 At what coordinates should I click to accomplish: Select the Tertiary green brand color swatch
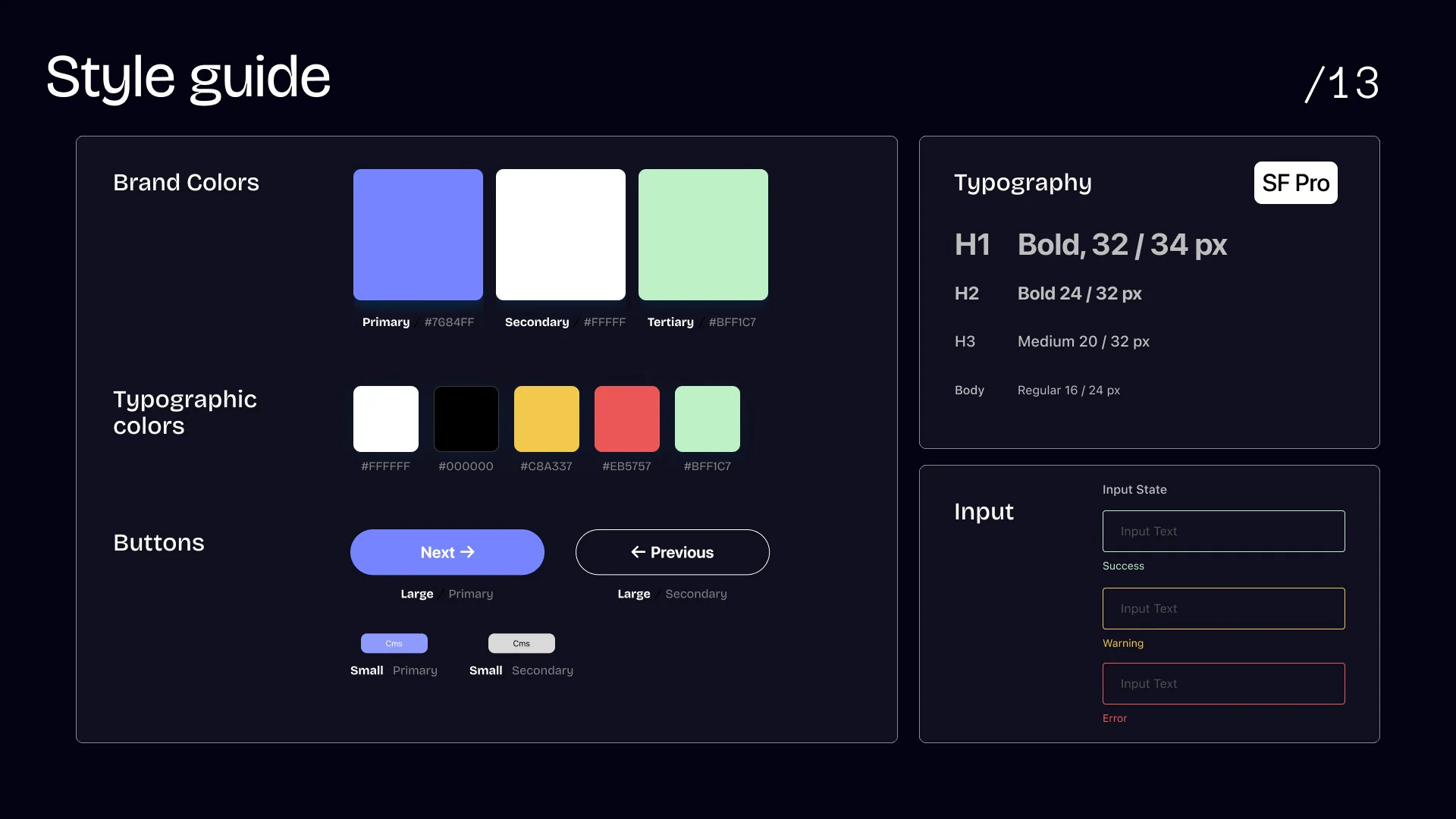click(x=703, y=234)
